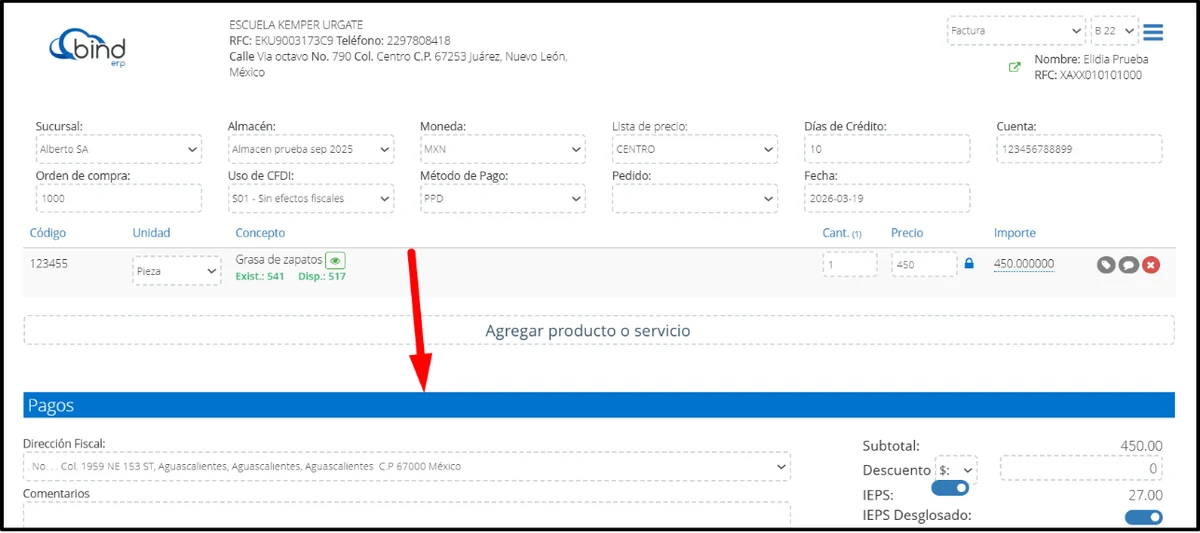The image size is (1200, 533).
Task: Click the RFC: XAXX010101000 text
Action: coord(1088,75)
